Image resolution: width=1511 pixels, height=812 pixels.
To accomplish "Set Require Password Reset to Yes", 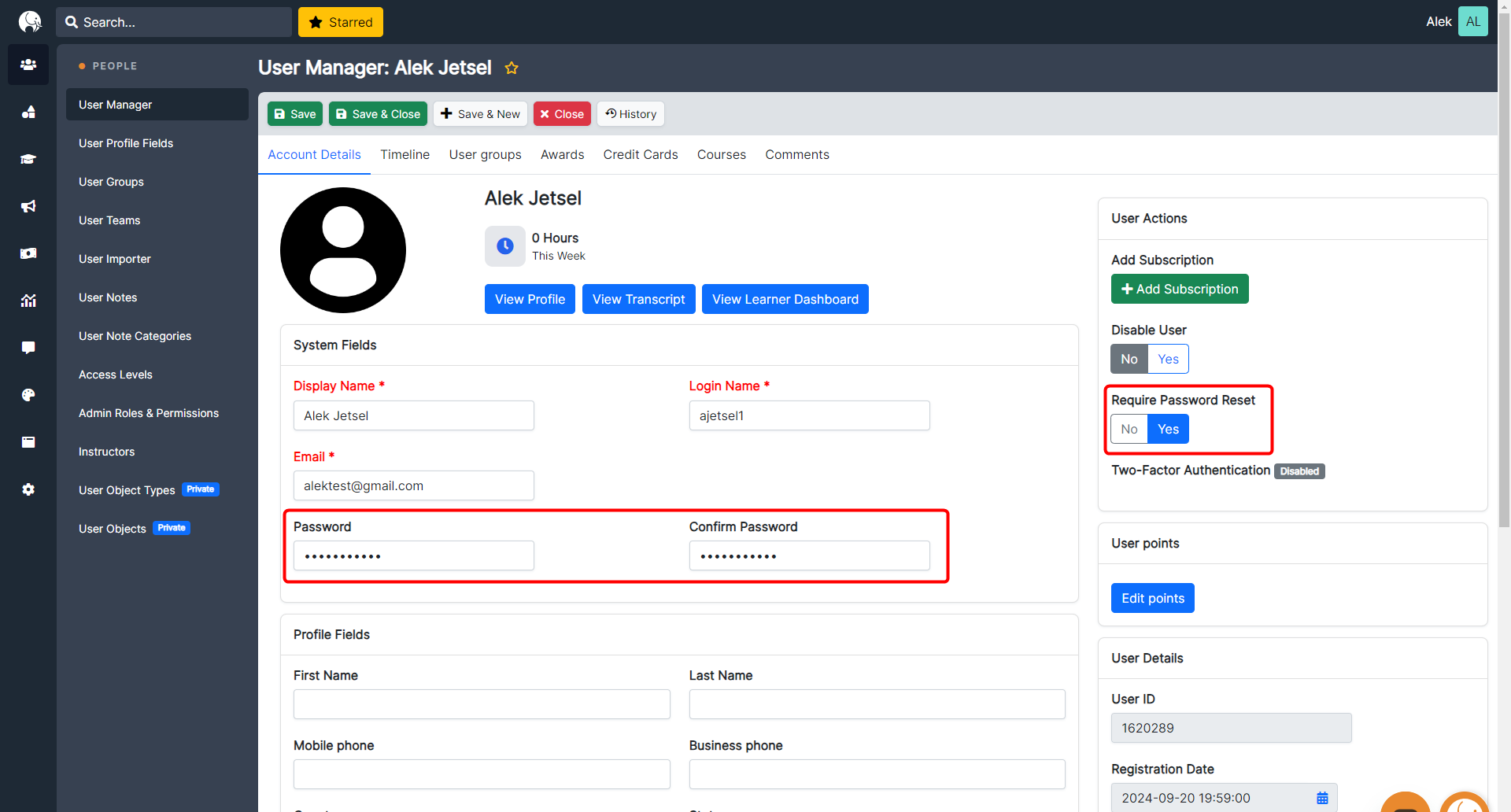I will [x=1168, y=429].
